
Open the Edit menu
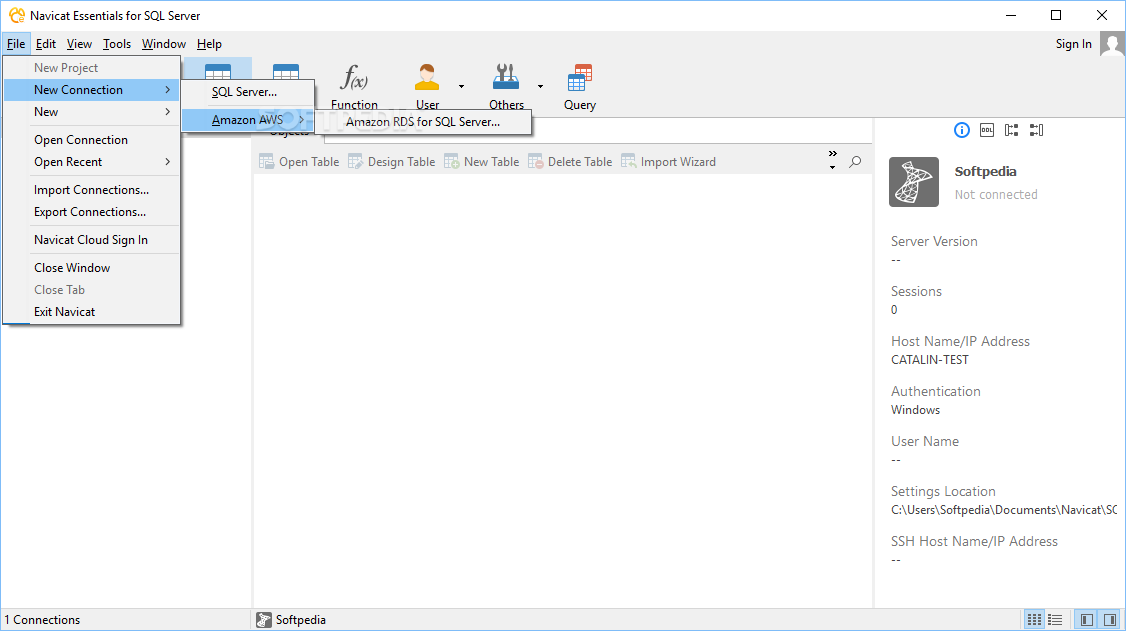[x=46, y=44]
